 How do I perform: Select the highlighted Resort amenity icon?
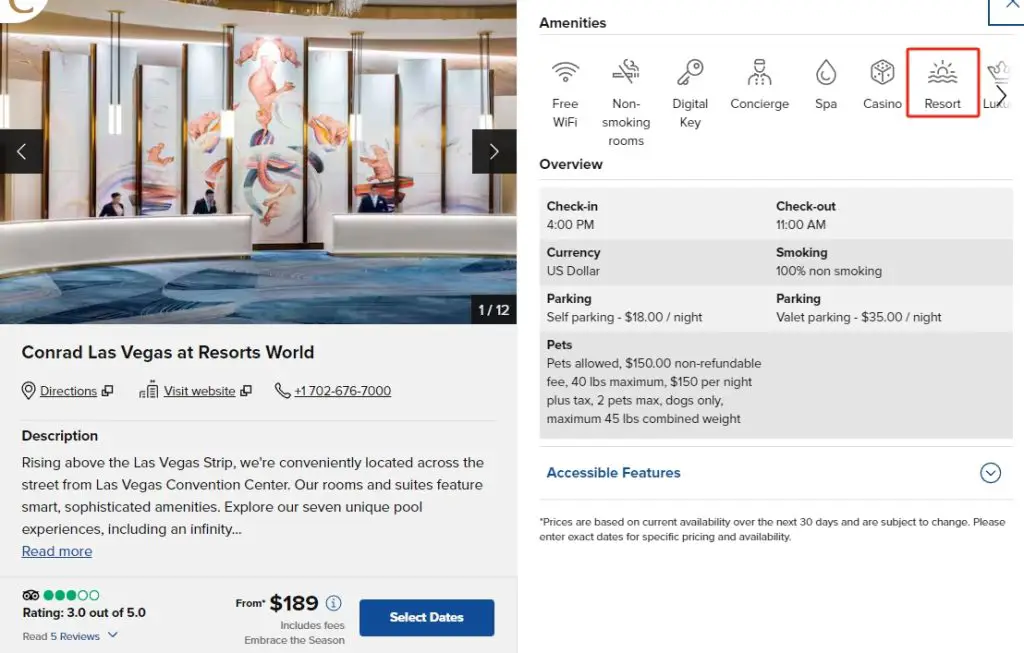(941, 72)
